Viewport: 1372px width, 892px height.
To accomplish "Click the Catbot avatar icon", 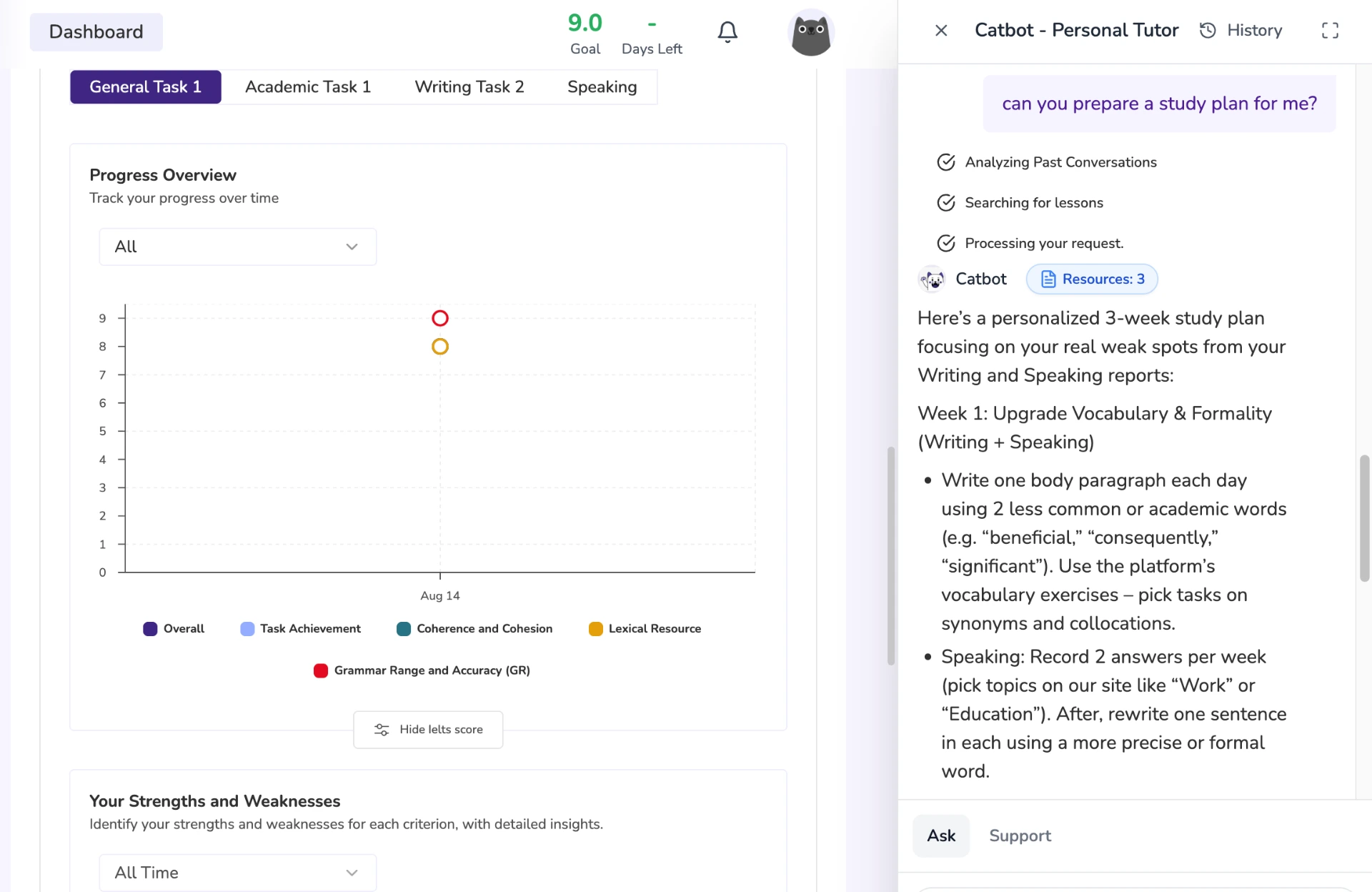I will (x=932, y=279).
